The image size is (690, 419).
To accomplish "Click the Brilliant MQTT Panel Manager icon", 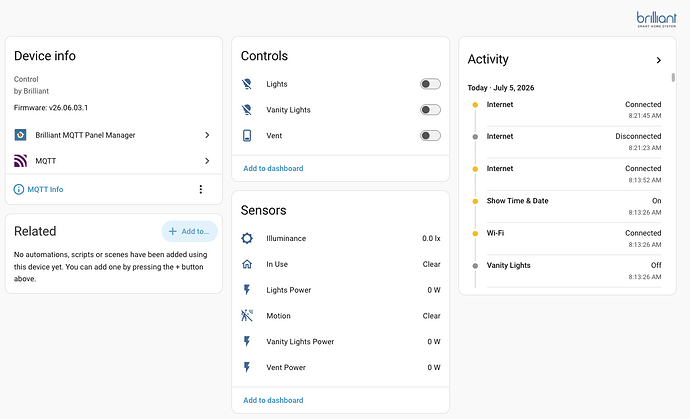I will (20, 135).
